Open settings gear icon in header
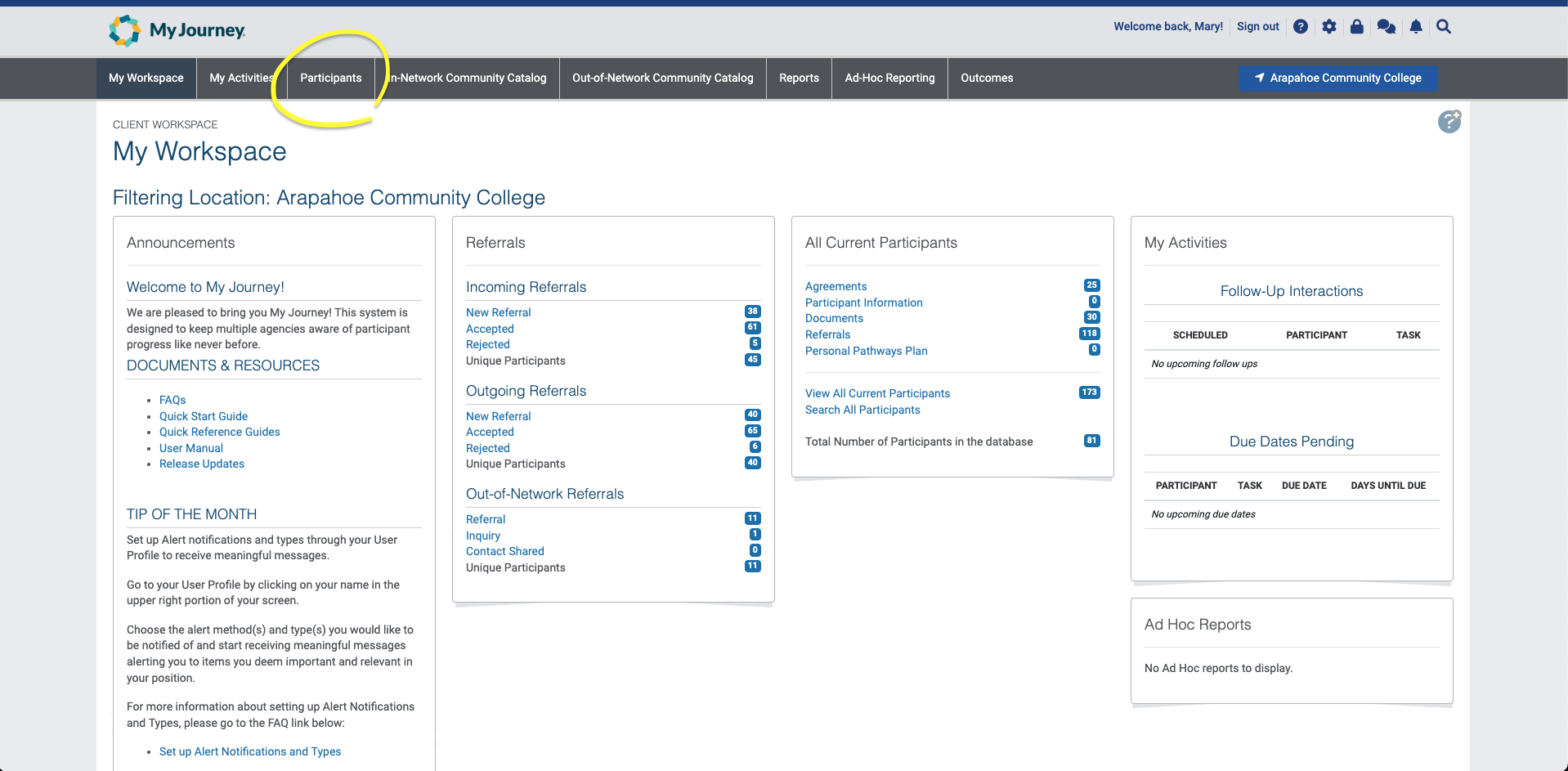 tap(1329, 27)
